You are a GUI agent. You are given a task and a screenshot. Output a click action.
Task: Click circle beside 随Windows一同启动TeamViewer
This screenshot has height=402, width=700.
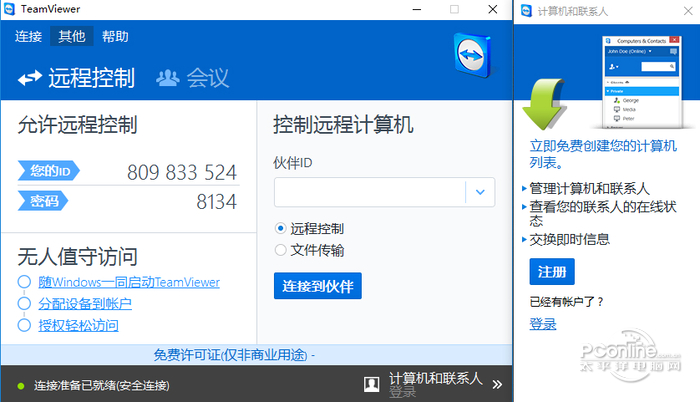pyautogui.click(x=24, y=282)
